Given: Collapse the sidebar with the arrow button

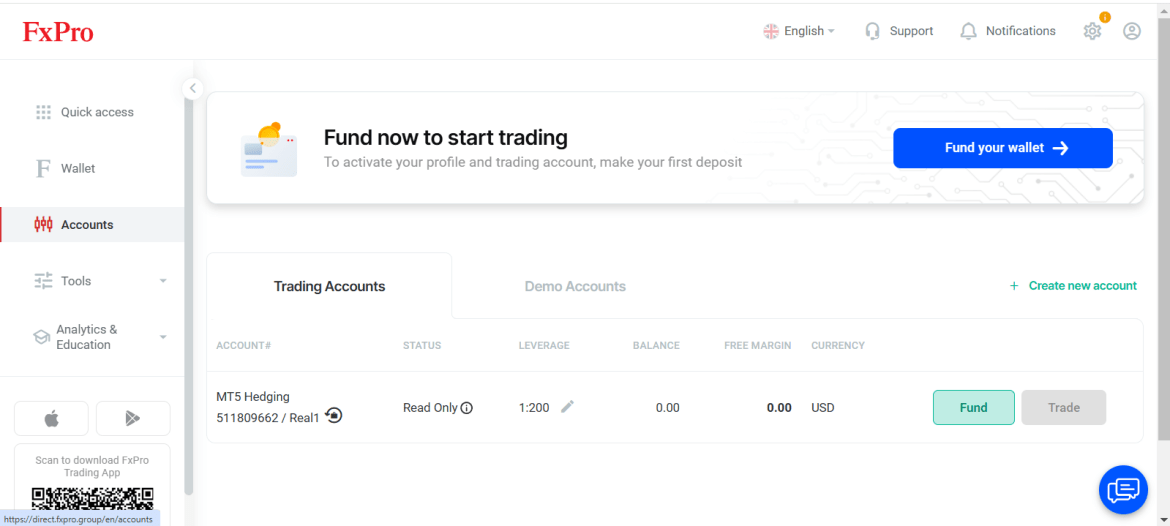Looking at the screenshot, I should (x=193, y=88).
